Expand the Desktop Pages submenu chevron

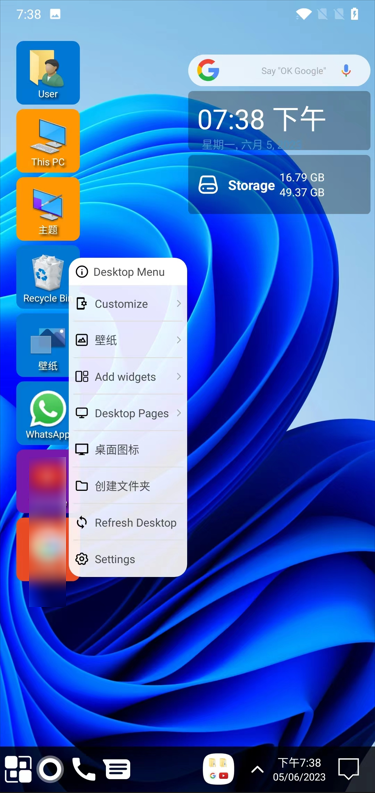click(x=179, y=413)
